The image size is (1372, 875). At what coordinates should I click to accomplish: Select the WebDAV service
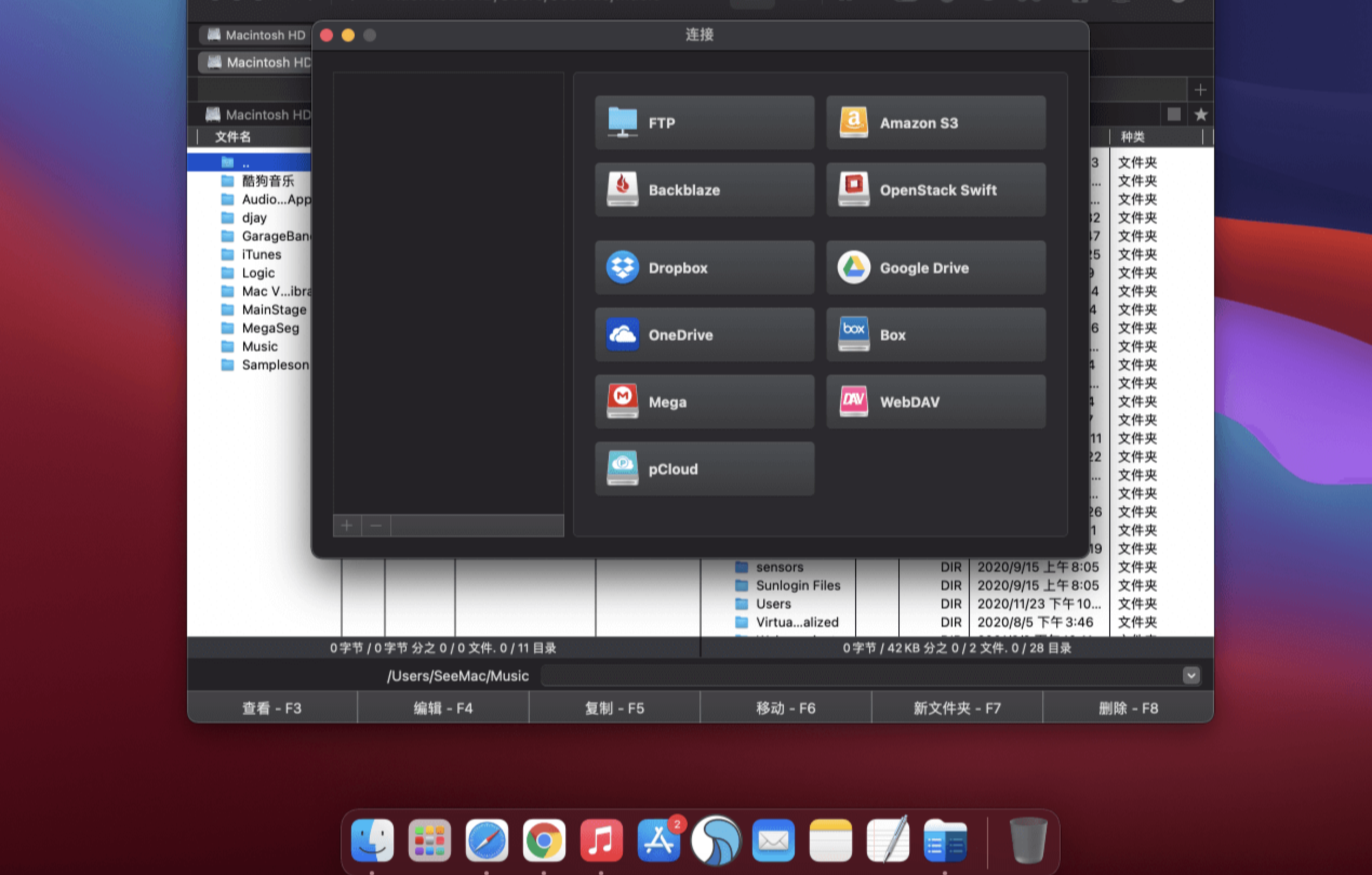click(x=935, y=401)
